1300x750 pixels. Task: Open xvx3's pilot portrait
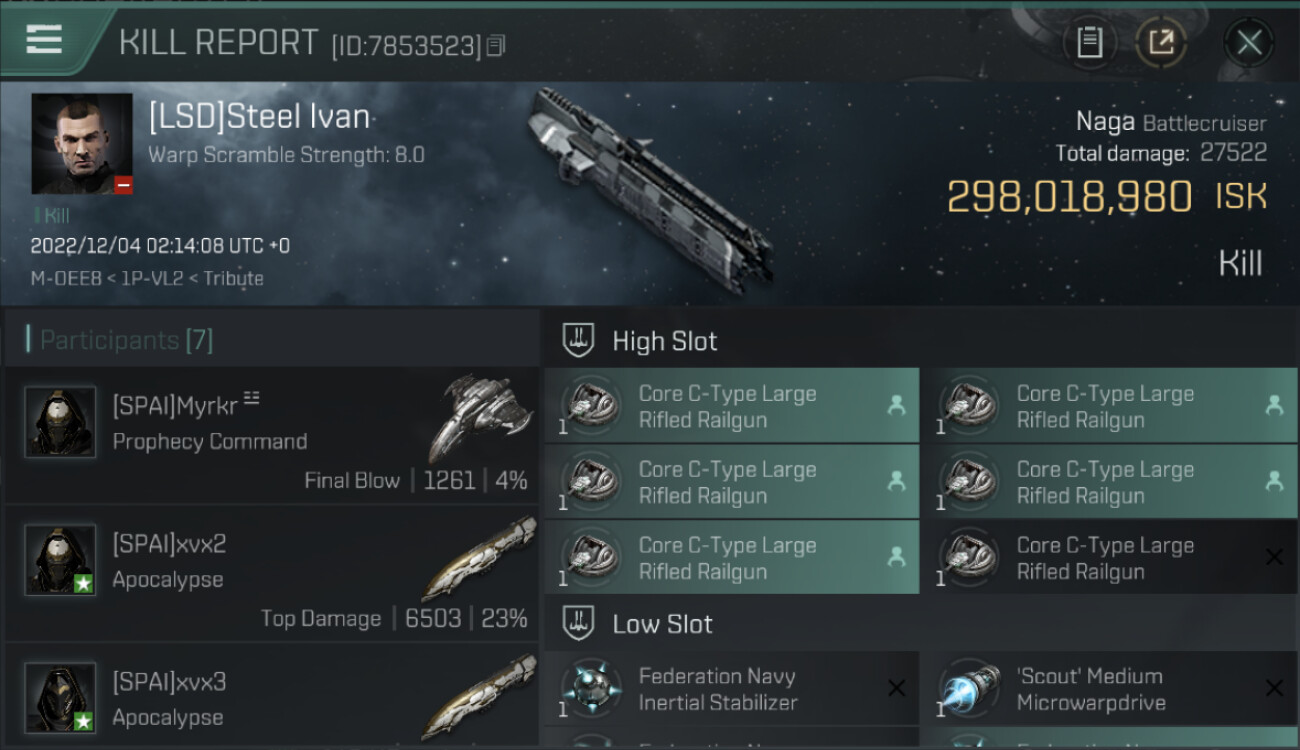(60, 698)
